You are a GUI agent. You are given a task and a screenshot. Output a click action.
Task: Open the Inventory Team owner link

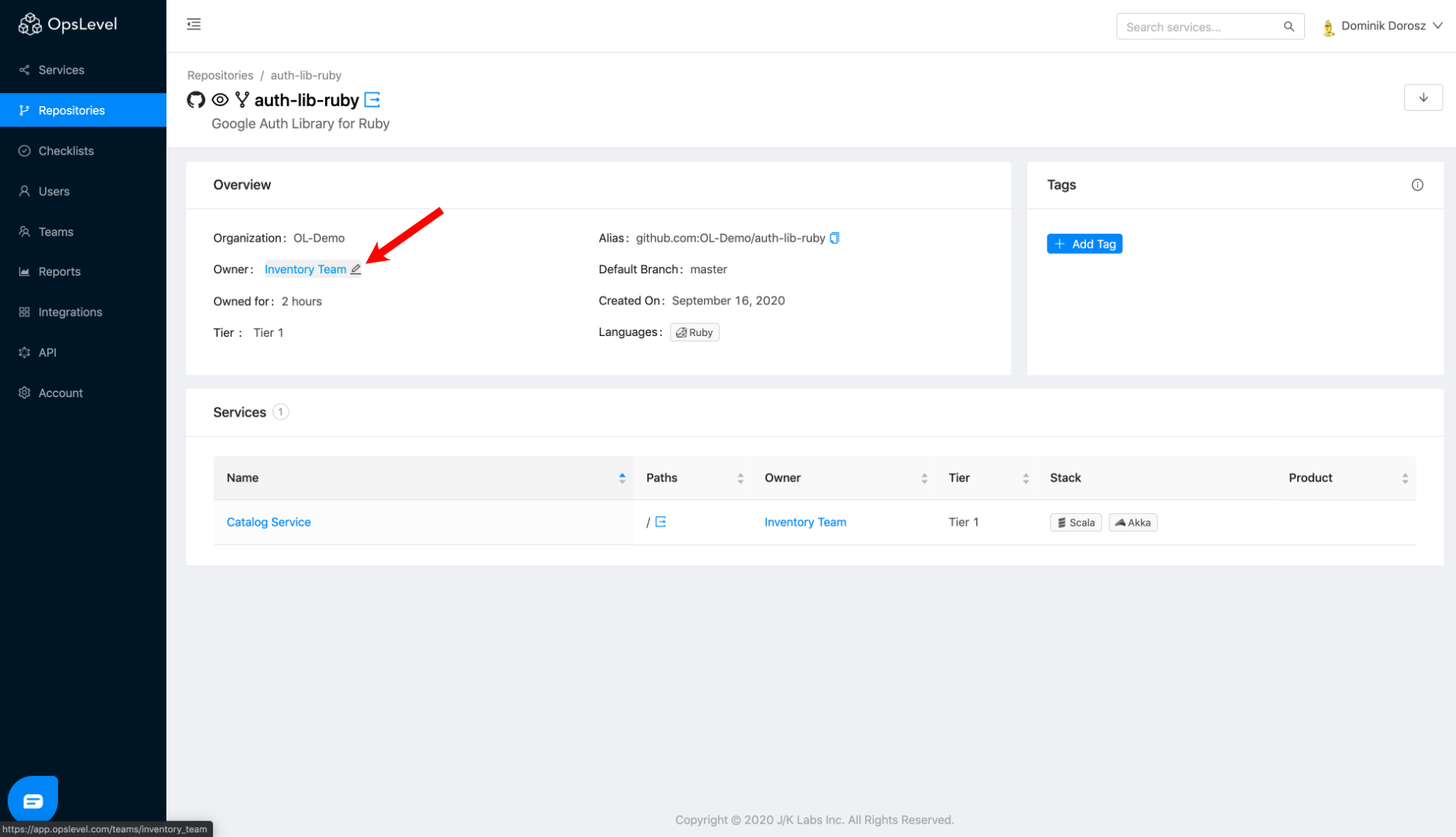(x=305, y=269)
